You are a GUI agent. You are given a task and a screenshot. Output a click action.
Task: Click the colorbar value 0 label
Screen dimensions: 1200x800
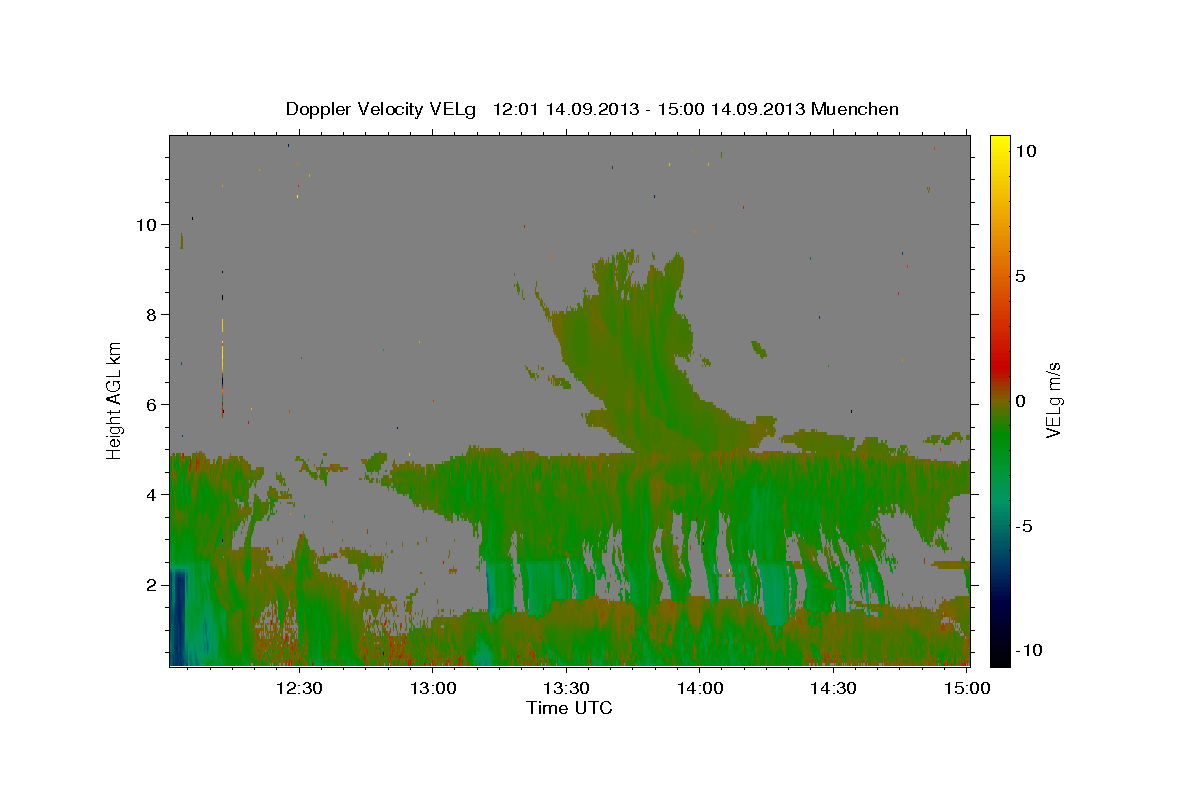pyautogui.click(x=1020, y=401)
